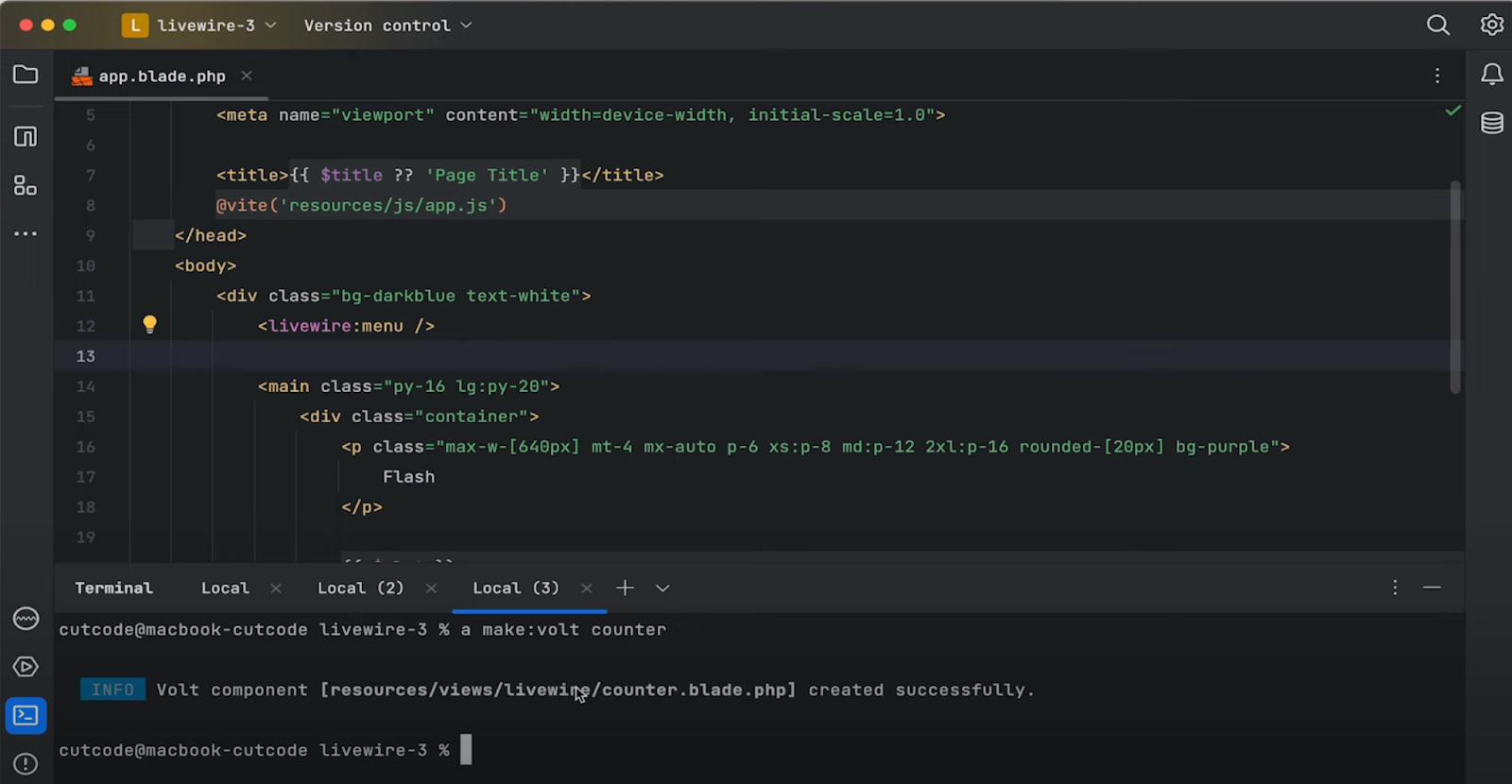Open the livewire-3 project dropdown
Screen dimensions: 1512x784
click(216, 26)
